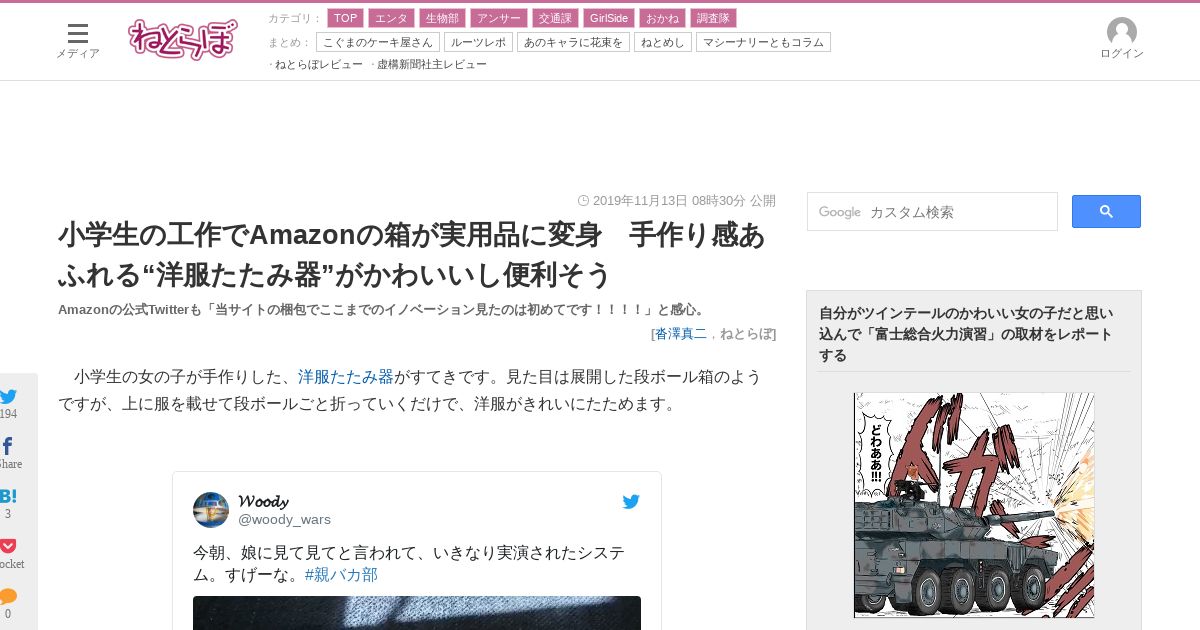Click the ねとらぼ logo
This screenshot has width=1200, height=630.
183,40
